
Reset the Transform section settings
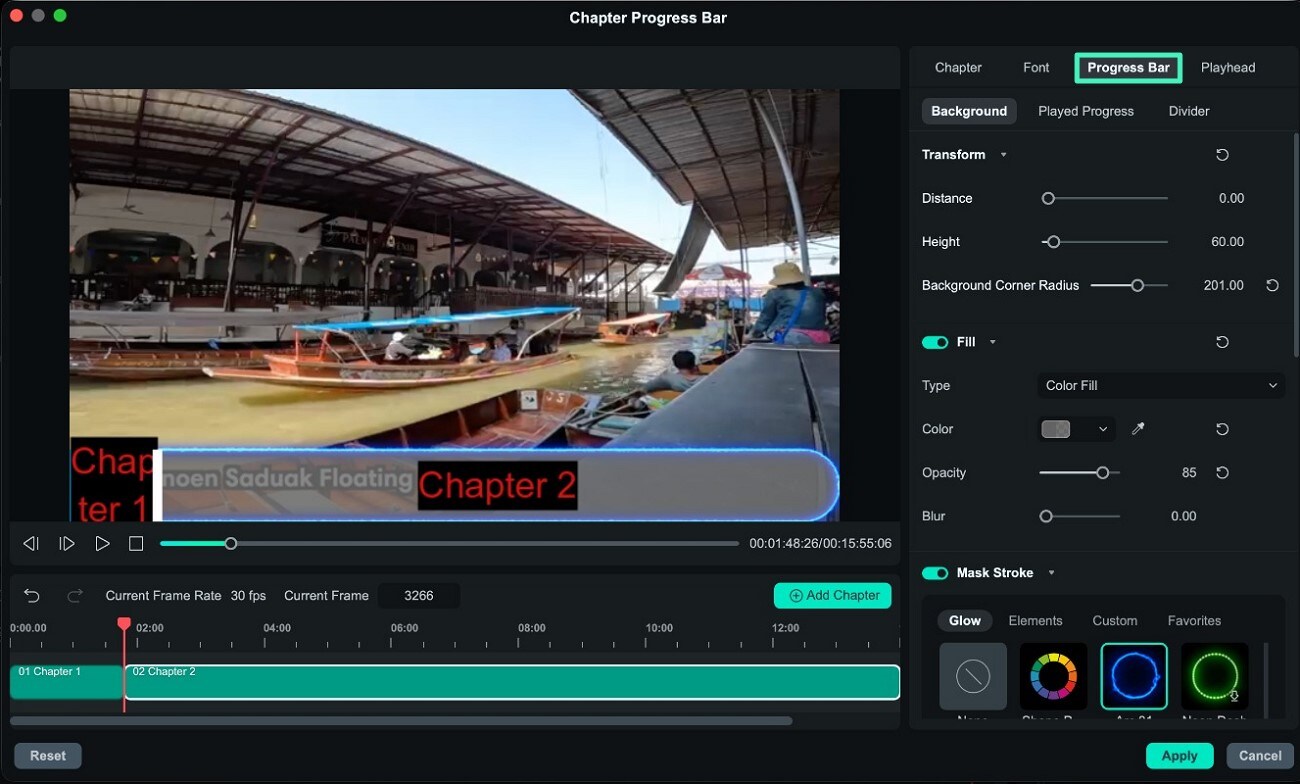(x=1222, y=155)
